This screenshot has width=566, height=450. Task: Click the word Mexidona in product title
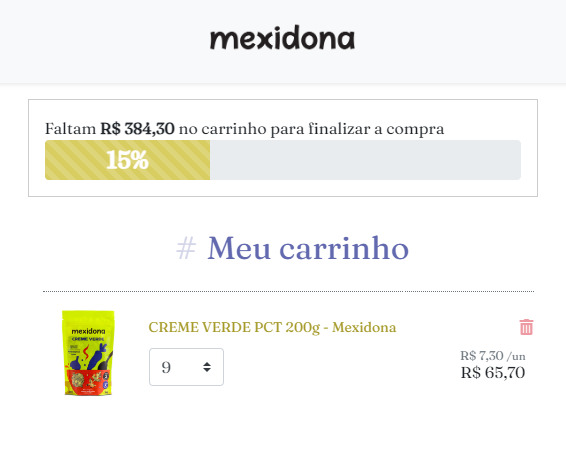(364, 327)
